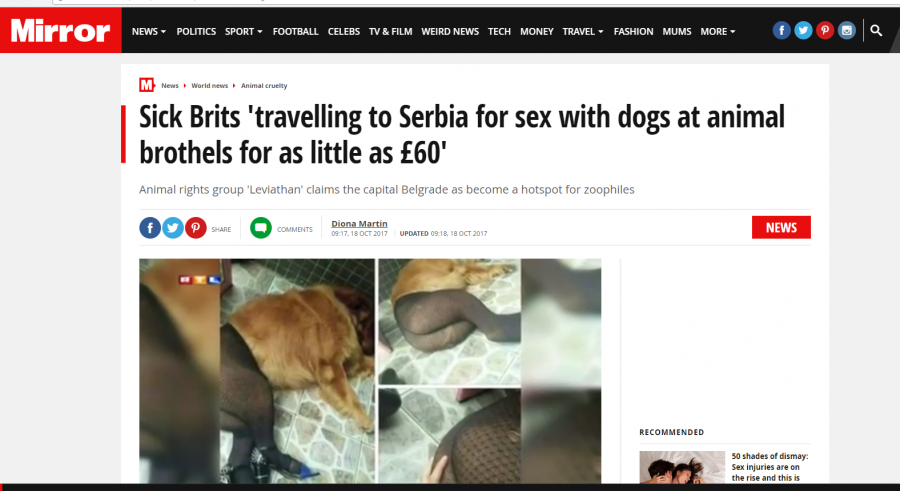Go to the WEIRD NEWS section
The width and height of the screenshot is (900, 491).
pos(450,32)
